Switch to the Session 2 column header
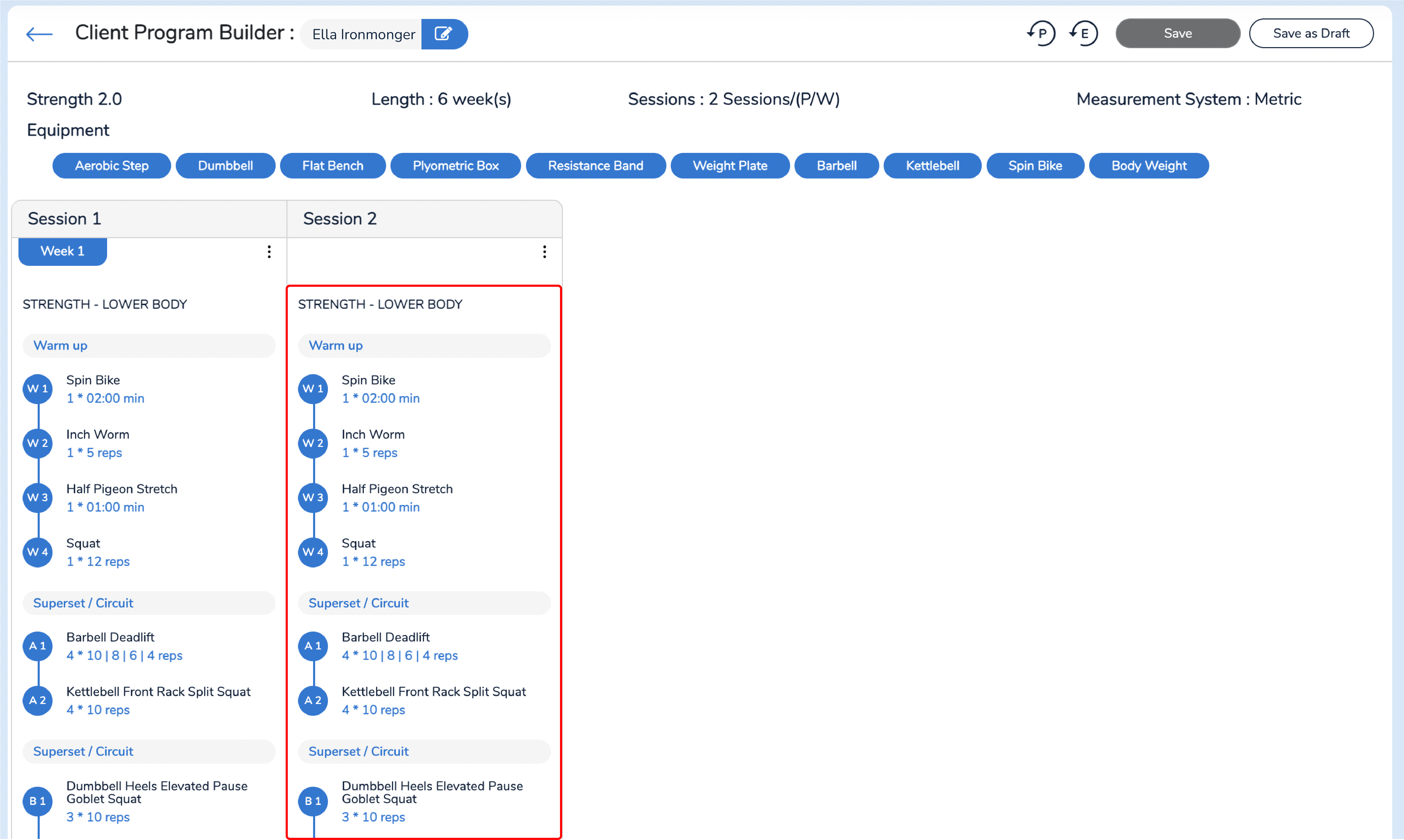Screen dimensions: 1404x840 (425, 219)
